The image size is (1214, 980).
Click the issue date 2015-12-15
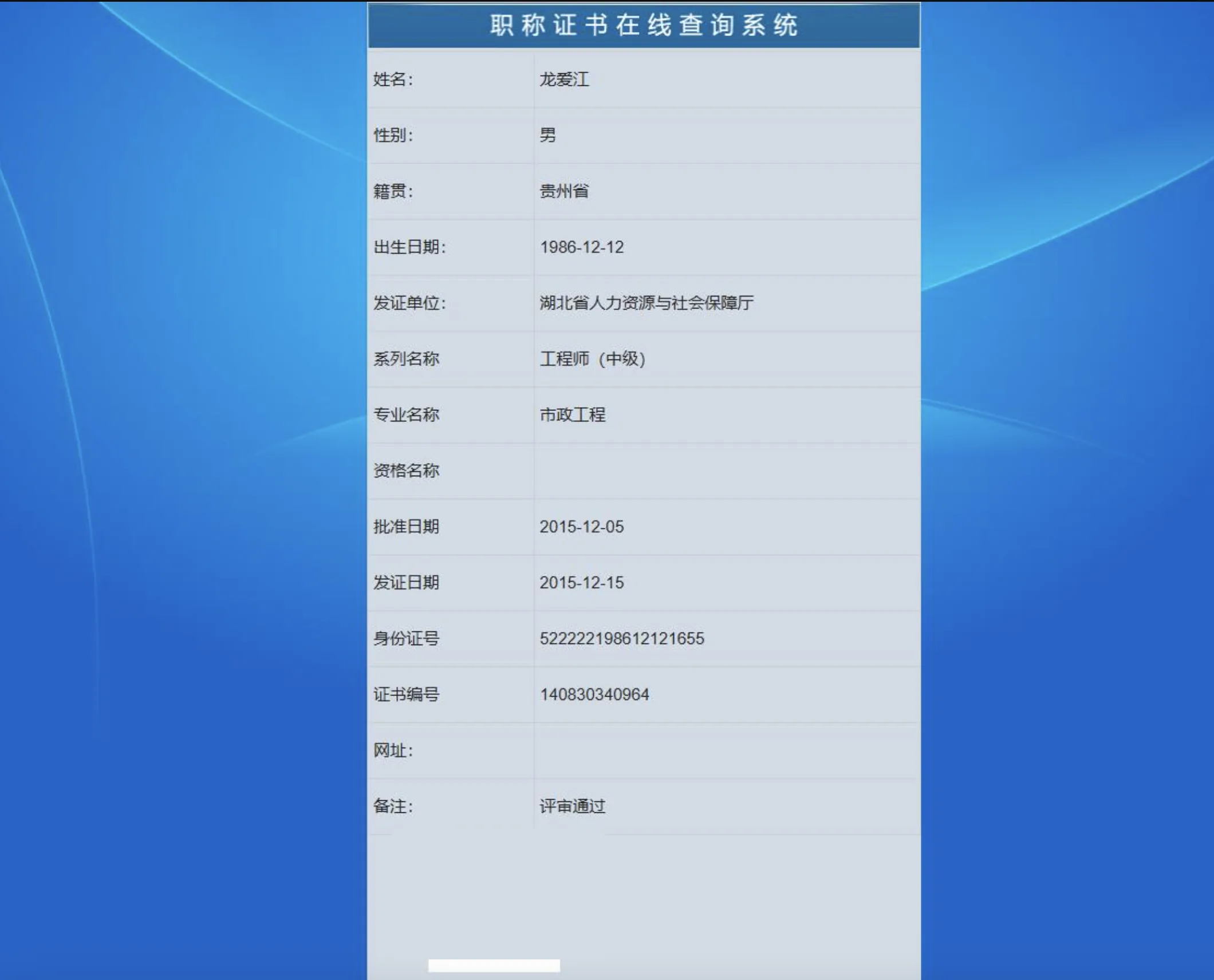tap(582, 583)
